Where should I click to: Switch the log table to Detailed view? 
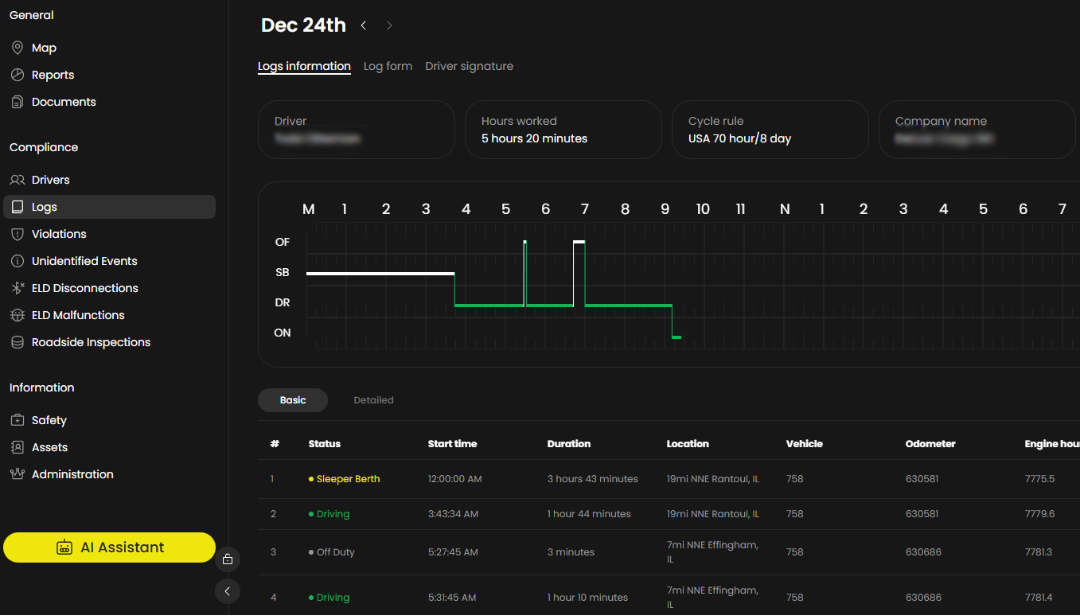click(x=373, y=399)
